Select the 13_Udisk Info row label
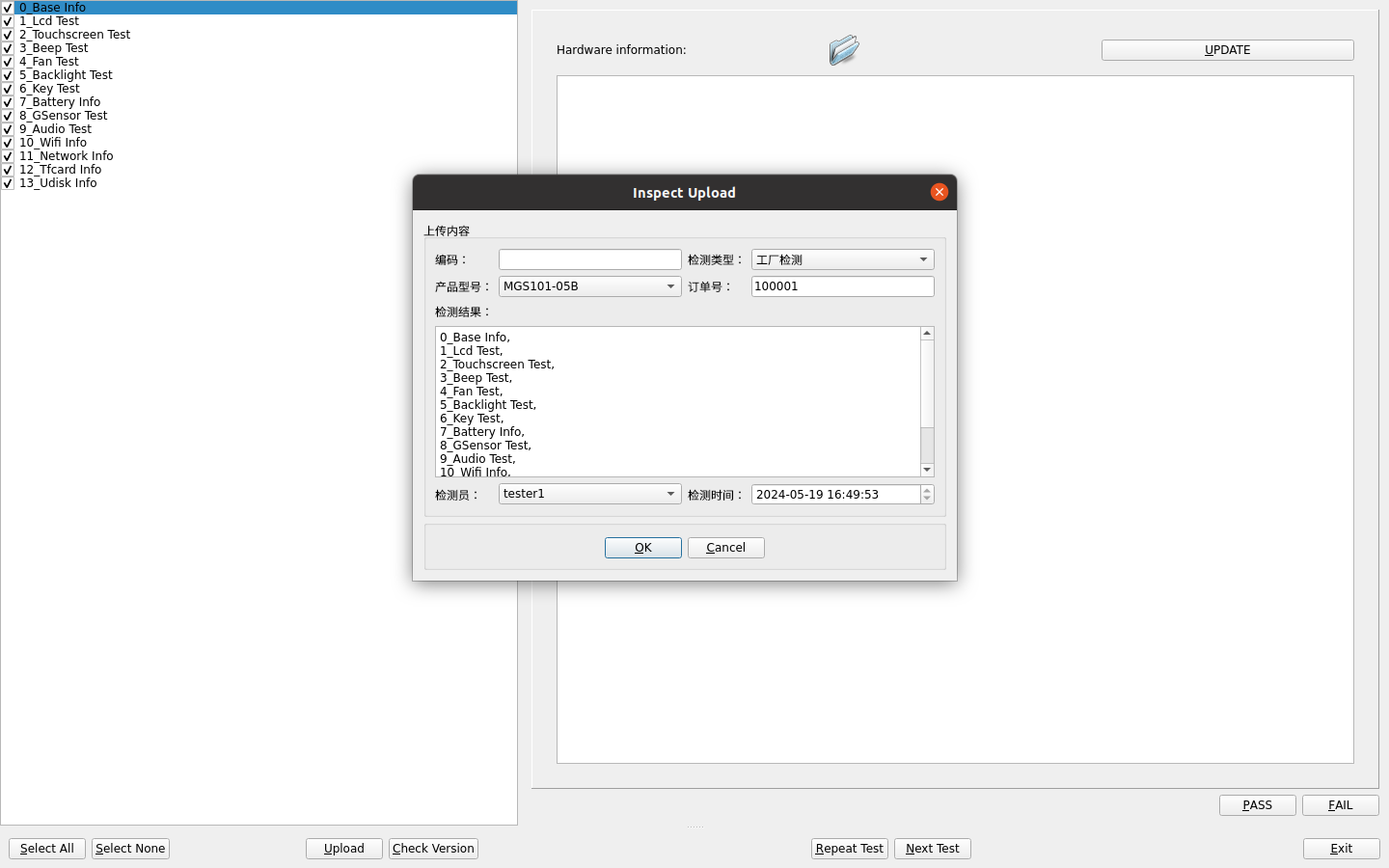This screenshot has height=868, width=1389. (x=58, y=183)
